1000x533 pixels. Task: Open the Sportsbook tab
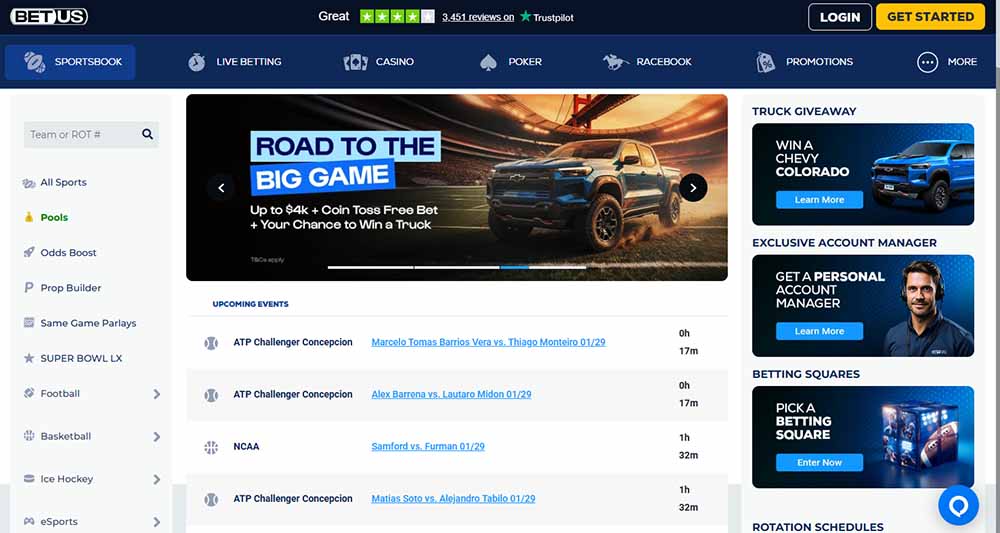coord(70,62)
